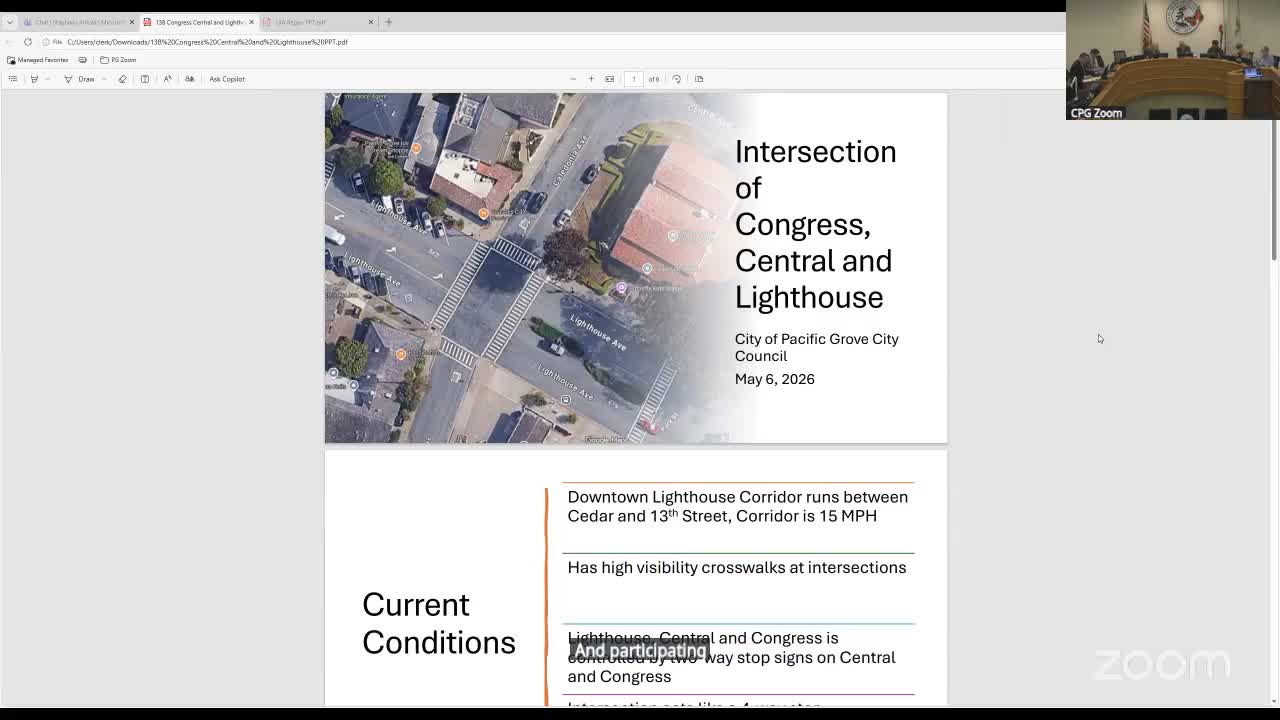Click the 'Downtown Lighthouse Corridor runs between' bullet
The width and height of the screenshot is (1280, 720).
(738, 506)
